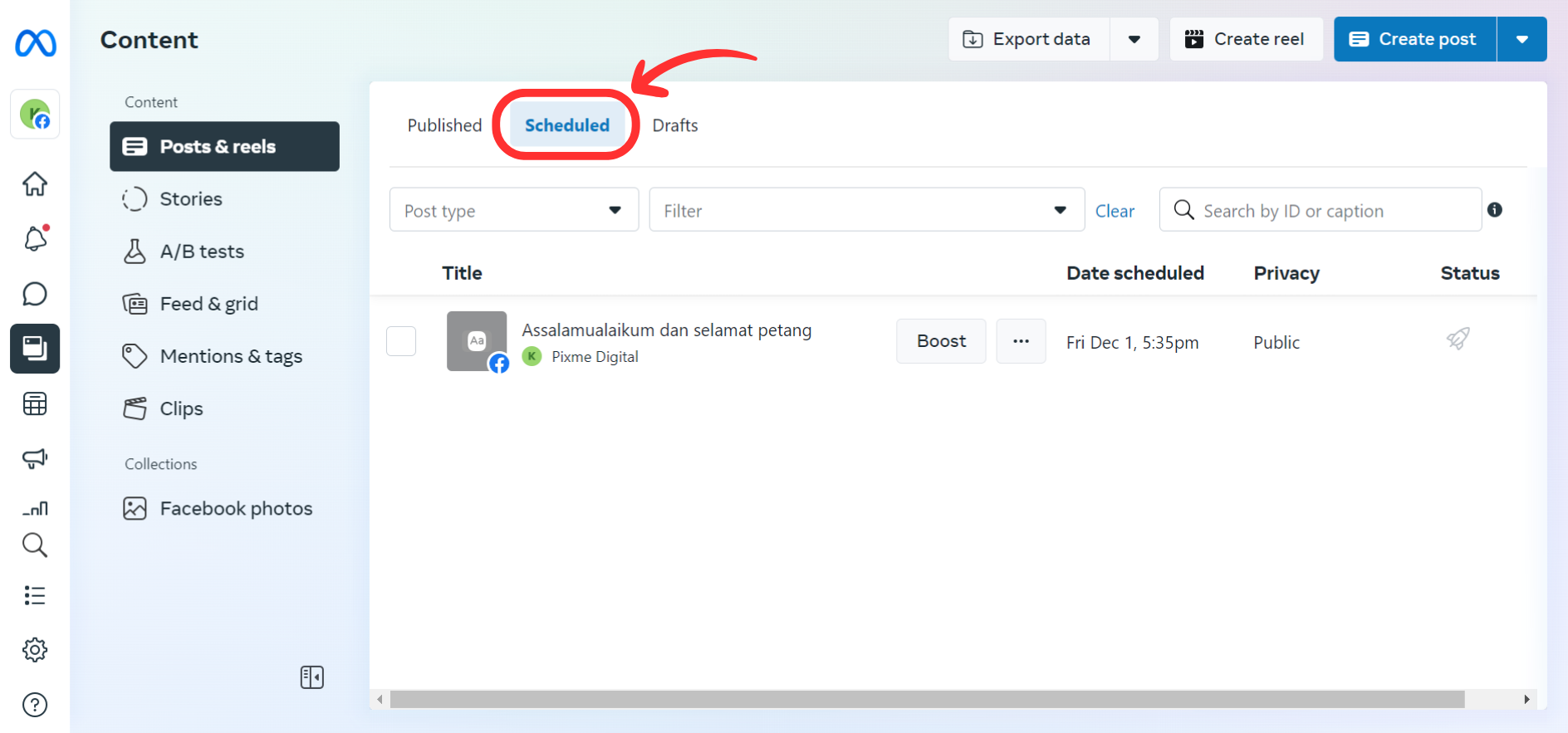Viewport: 1568px width, 733px height.
Task: Click the search info icon
Action: [1494, 210]
